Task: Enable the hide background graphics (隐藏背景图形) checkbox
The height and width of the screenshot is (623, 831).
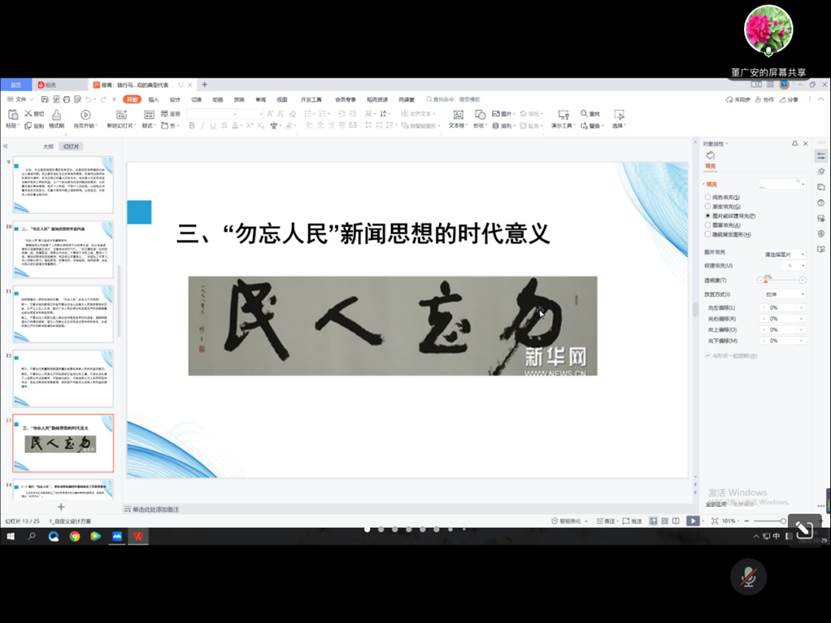Action: pos(707,233)
